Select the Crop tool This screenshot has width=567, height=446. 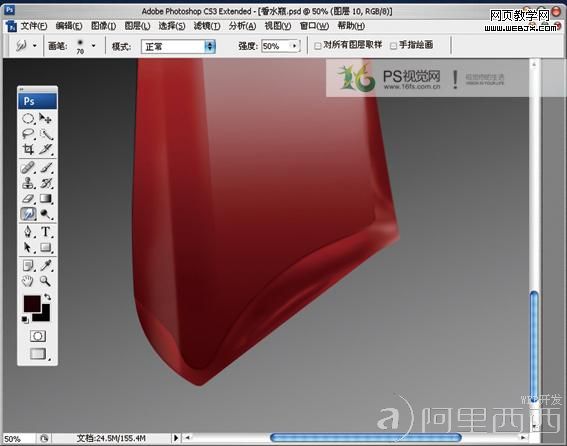(x=28, y=149)
